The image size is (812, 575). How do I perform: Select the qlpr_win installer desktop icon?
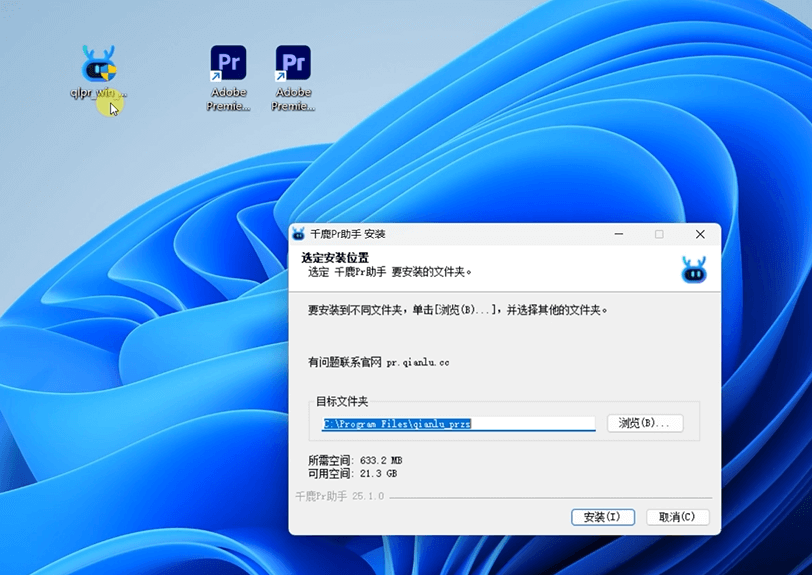point(98,71)
